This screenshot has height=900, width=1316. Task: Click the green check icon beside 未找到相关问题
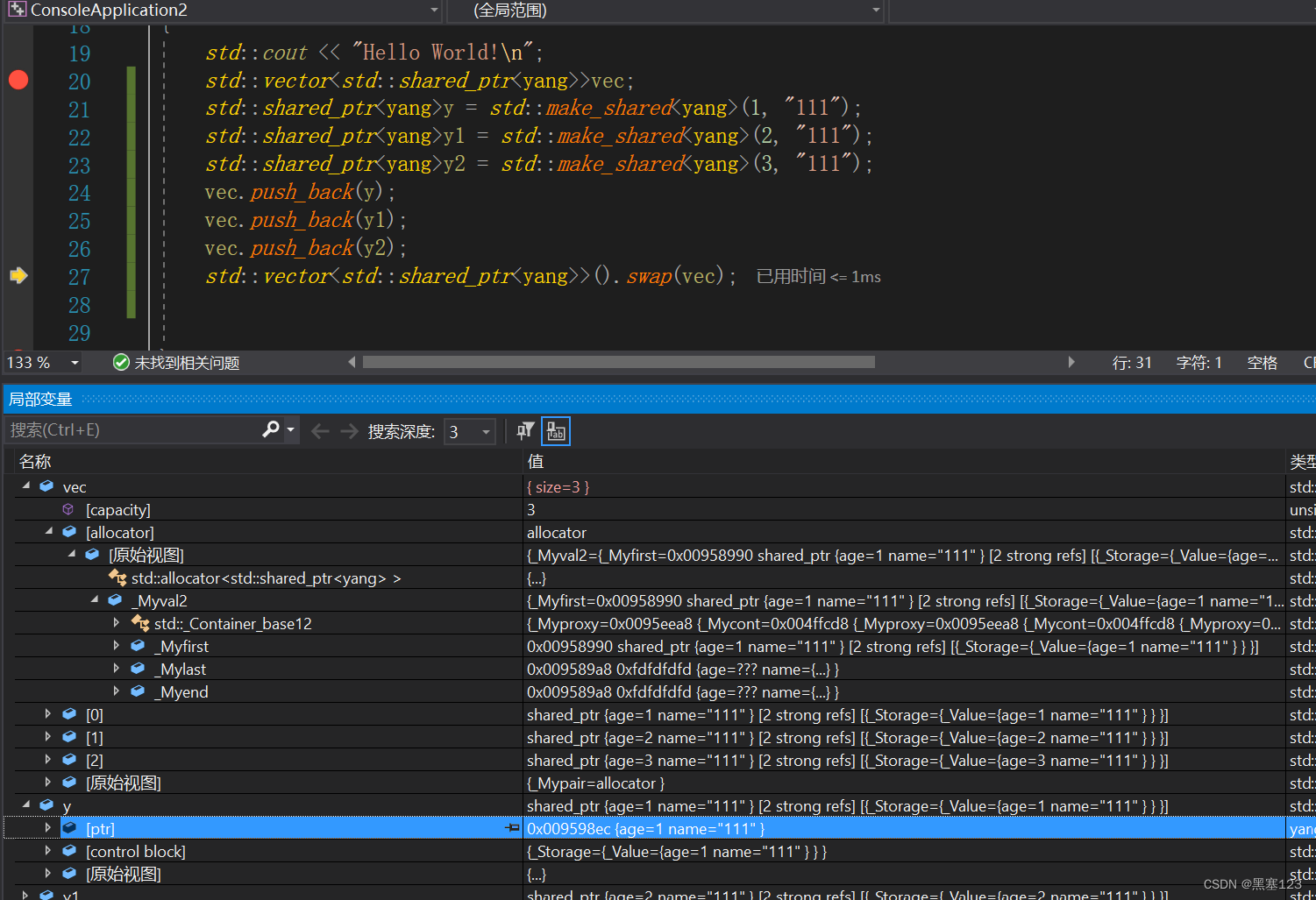121,362
